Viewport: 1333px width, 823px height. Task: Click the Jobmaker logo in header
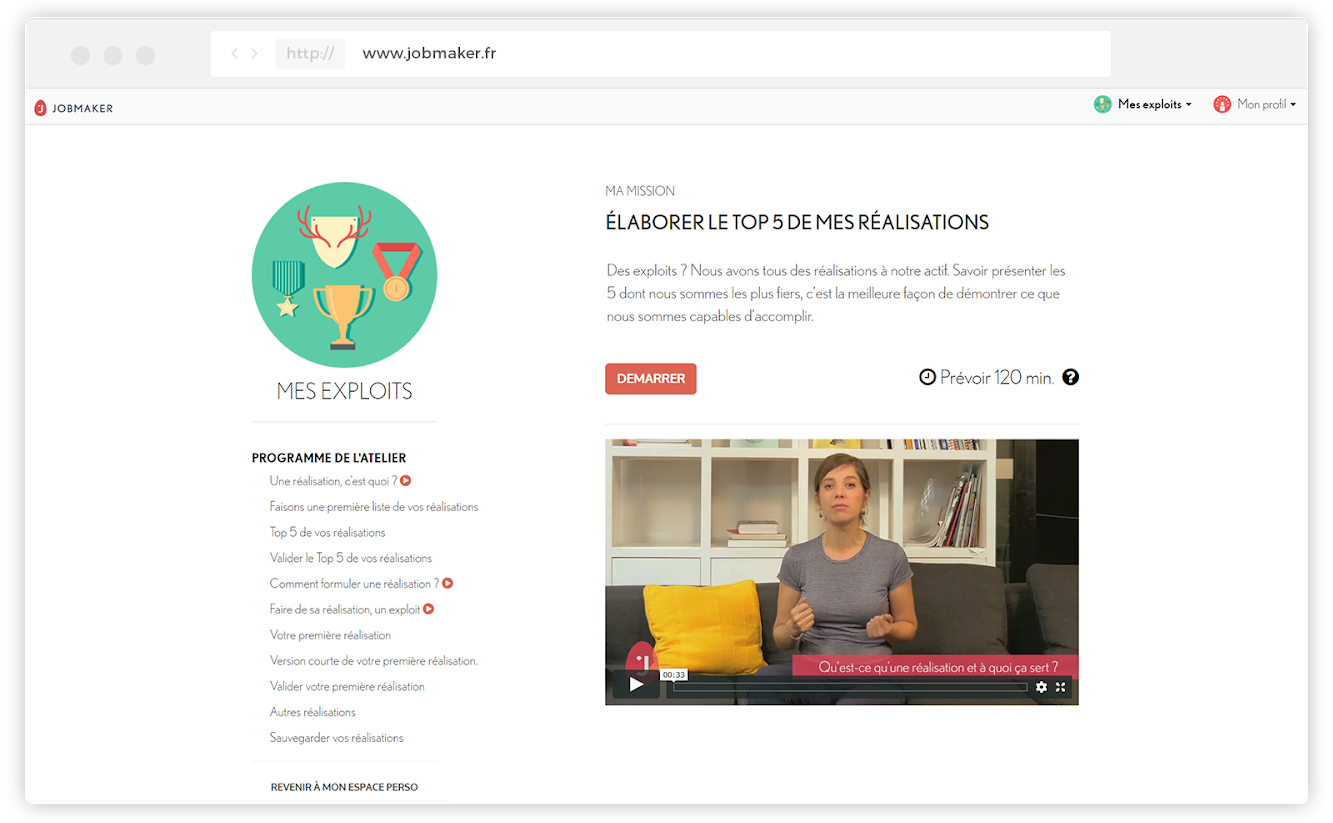tap(73, 108)
